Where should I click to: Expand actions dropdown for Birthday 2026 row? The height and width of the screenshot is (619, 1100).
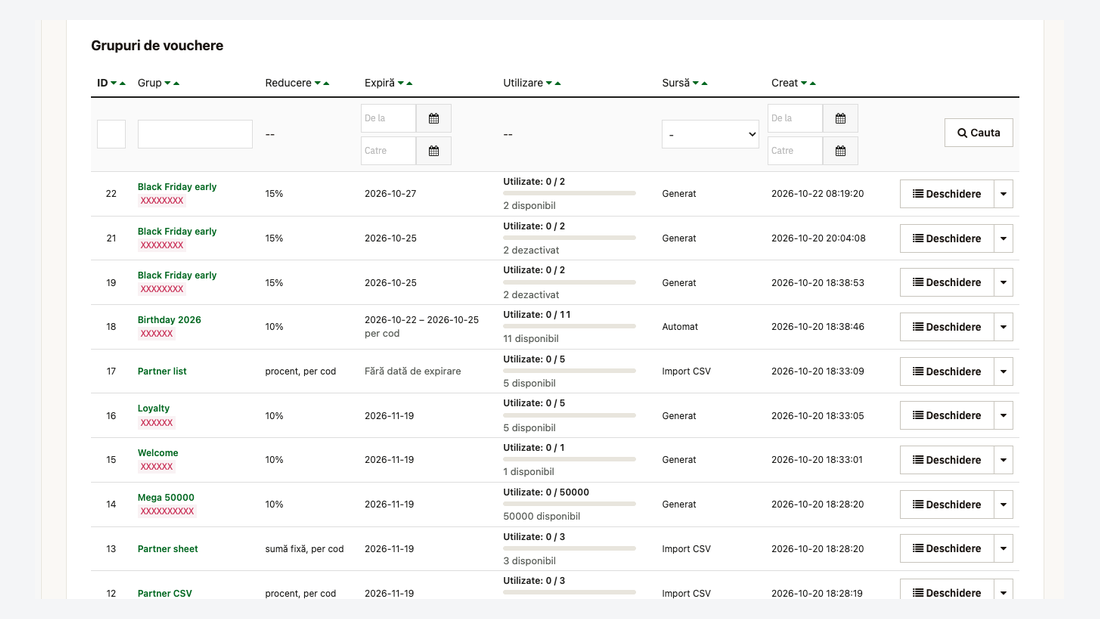(x=1003, y=327)
